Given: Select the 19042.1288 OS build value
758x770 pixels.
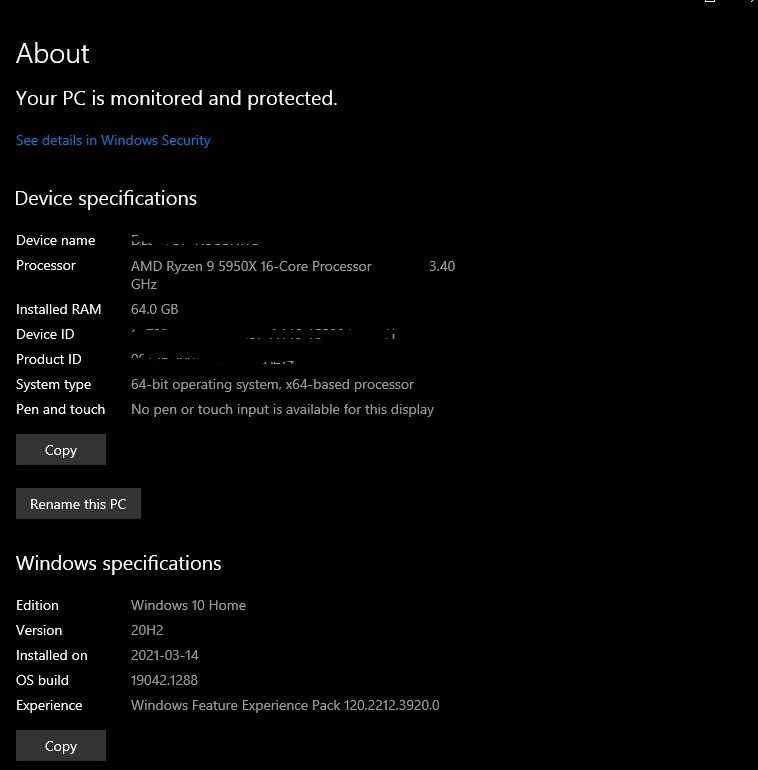Looking at the screenshot, I should [164, 680].
